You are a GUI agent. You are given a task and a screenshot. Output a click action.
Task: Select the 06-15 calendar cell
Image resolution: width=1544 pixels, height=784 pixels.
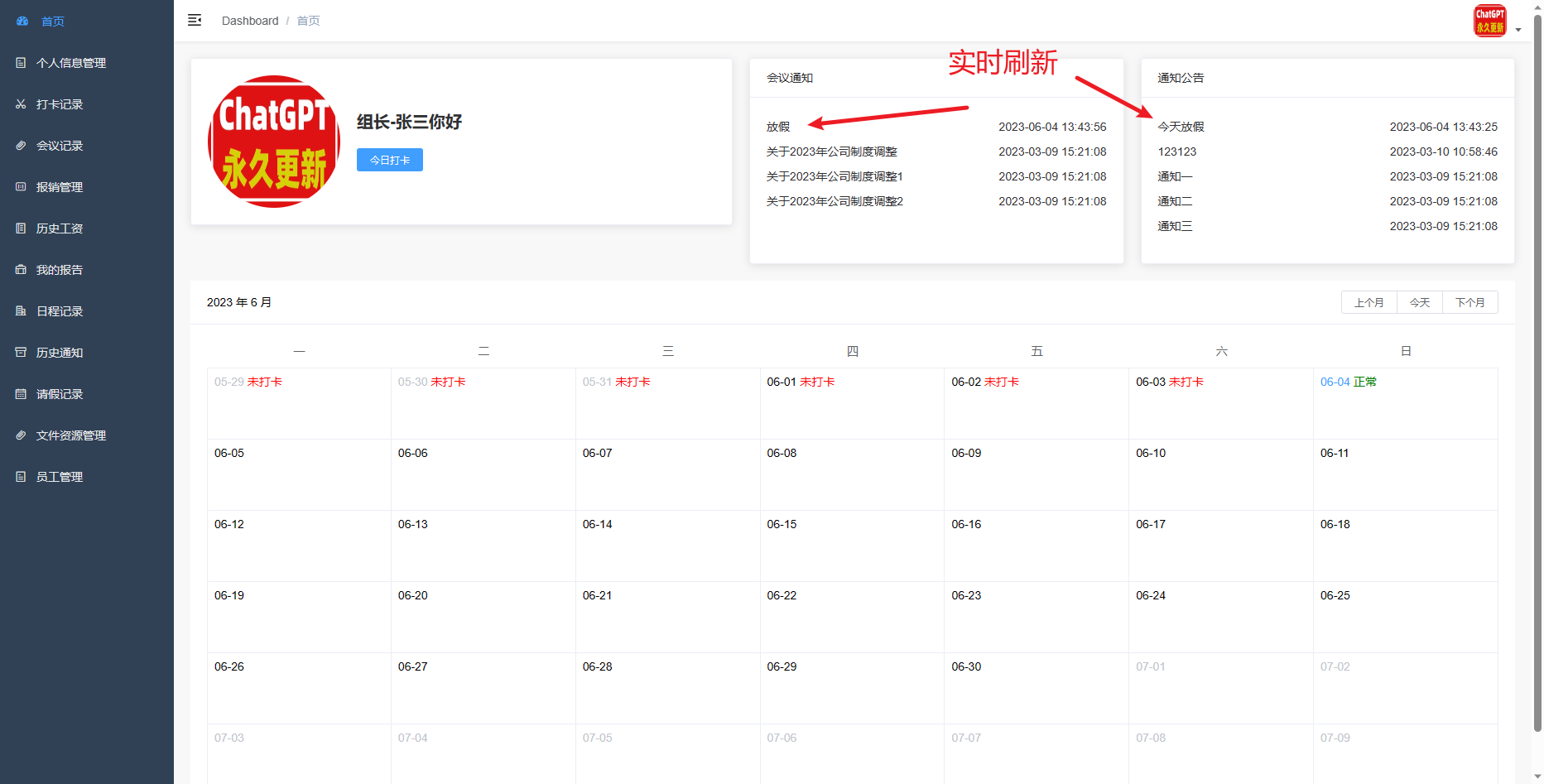pyautogui.click(x=851, y=546)
